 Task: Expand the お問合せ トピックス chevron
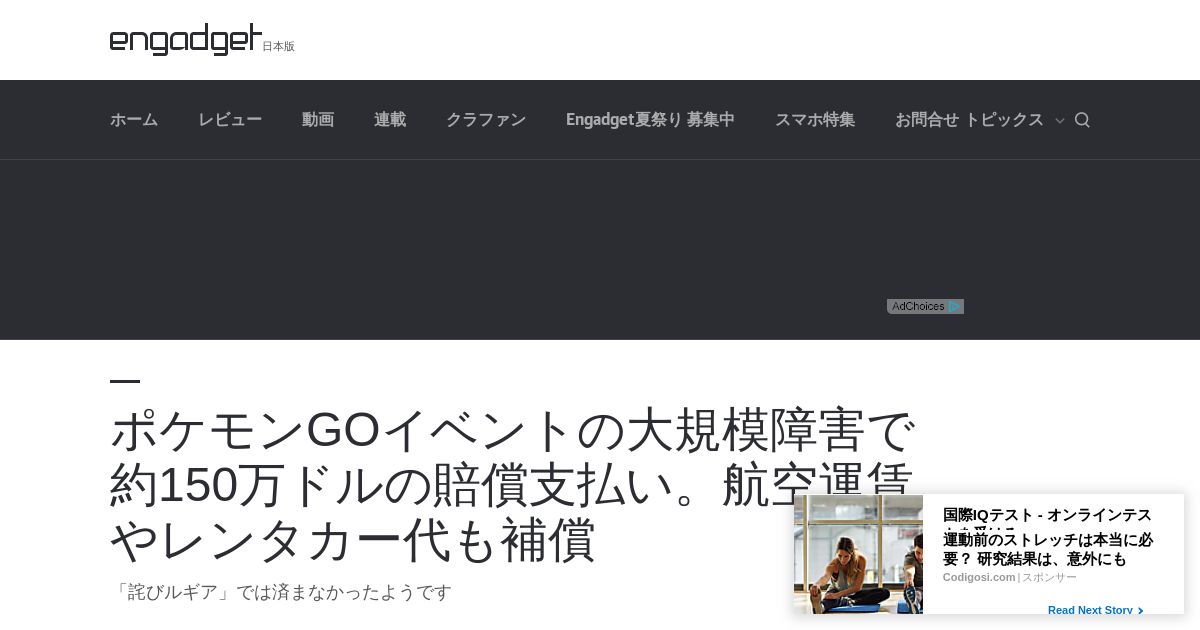tap(1060, 121)
